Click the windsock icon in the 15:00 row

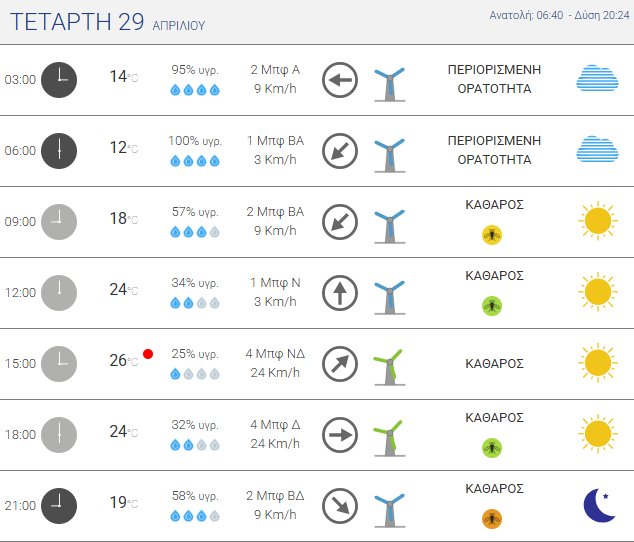coord(389,364)
